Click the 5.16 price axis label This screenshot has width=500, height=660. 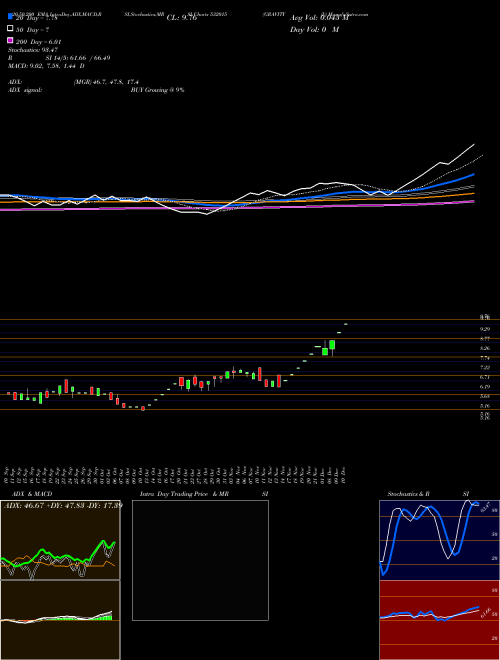[x=484, y=406]
